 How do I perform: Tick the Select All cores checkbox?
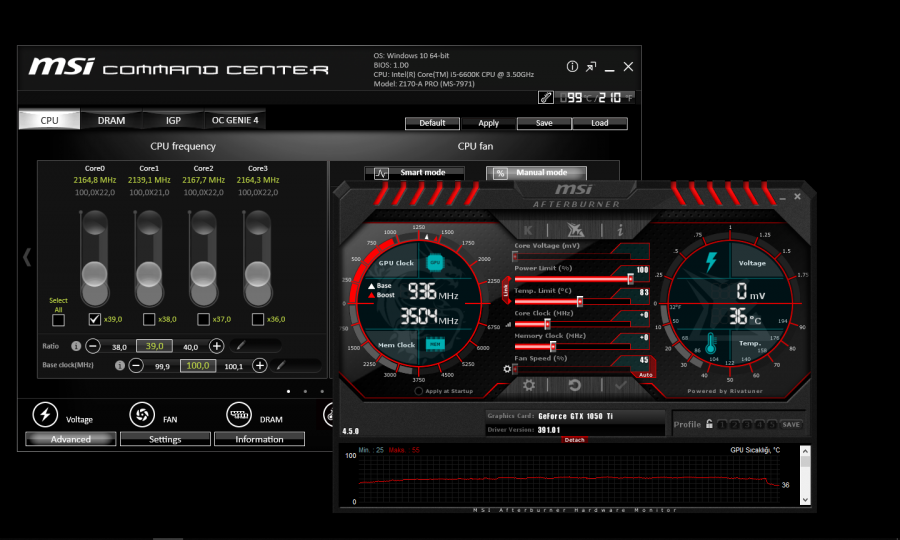[58, 320]
